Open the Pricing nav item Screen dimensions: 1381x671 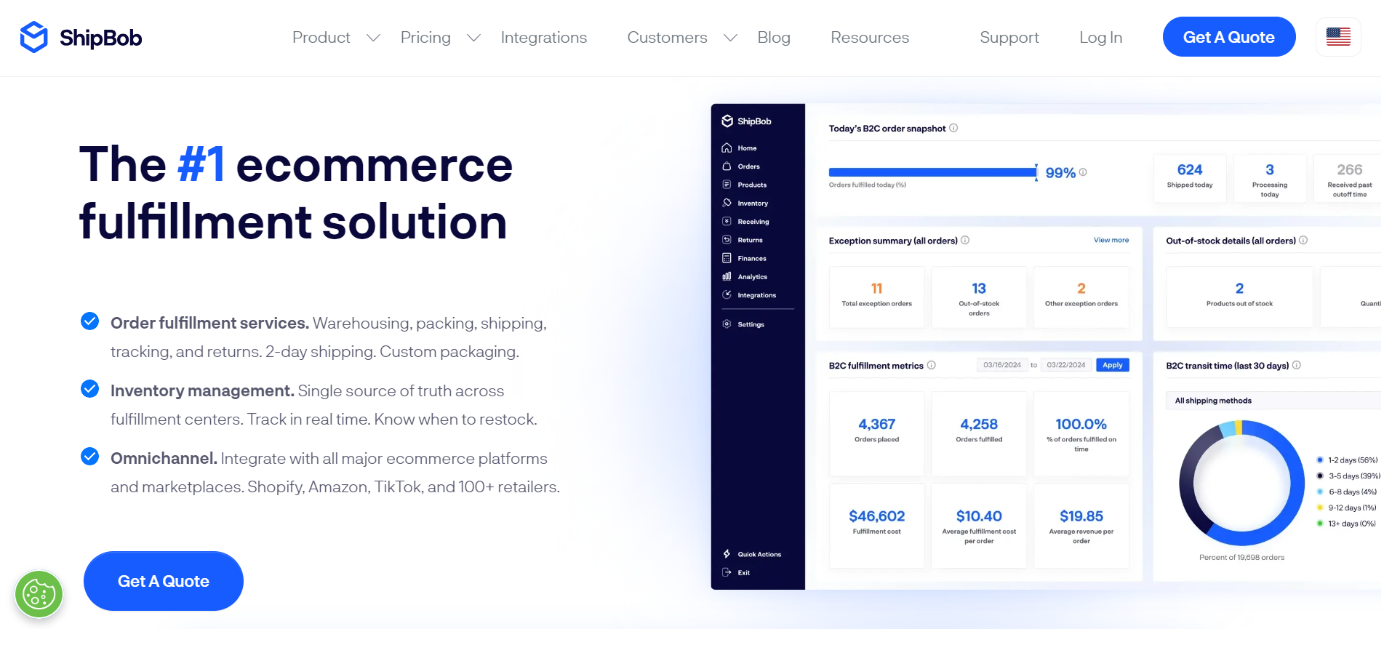tap(425, 37)
